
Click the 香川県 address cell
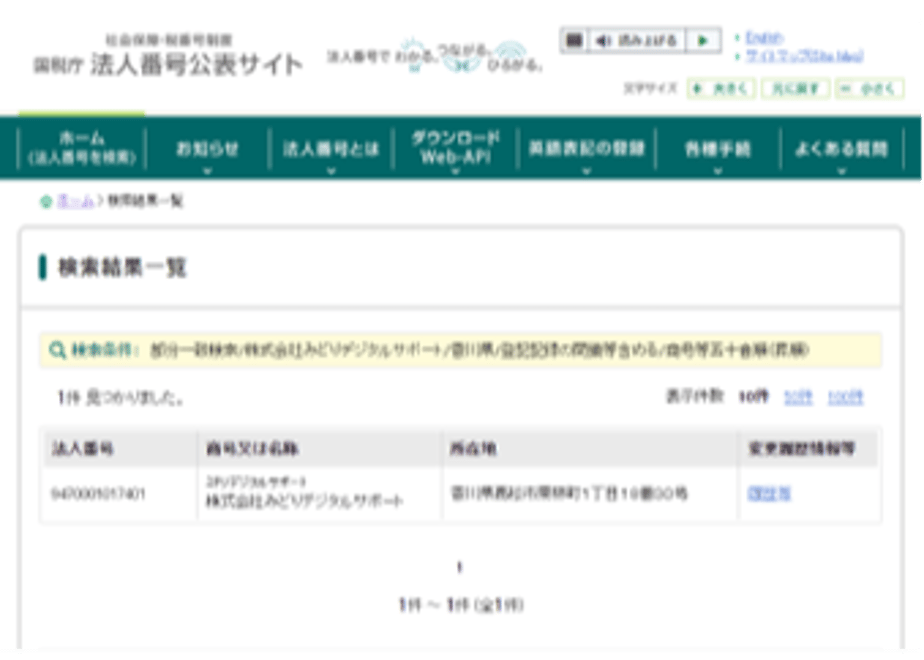coord(569,493)
